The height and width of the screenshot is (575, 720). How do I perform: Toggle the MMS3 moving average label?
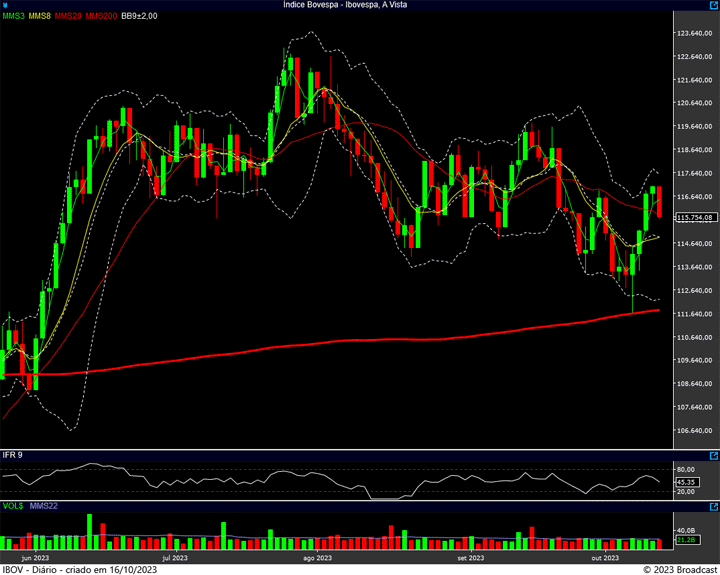point(13,17)
